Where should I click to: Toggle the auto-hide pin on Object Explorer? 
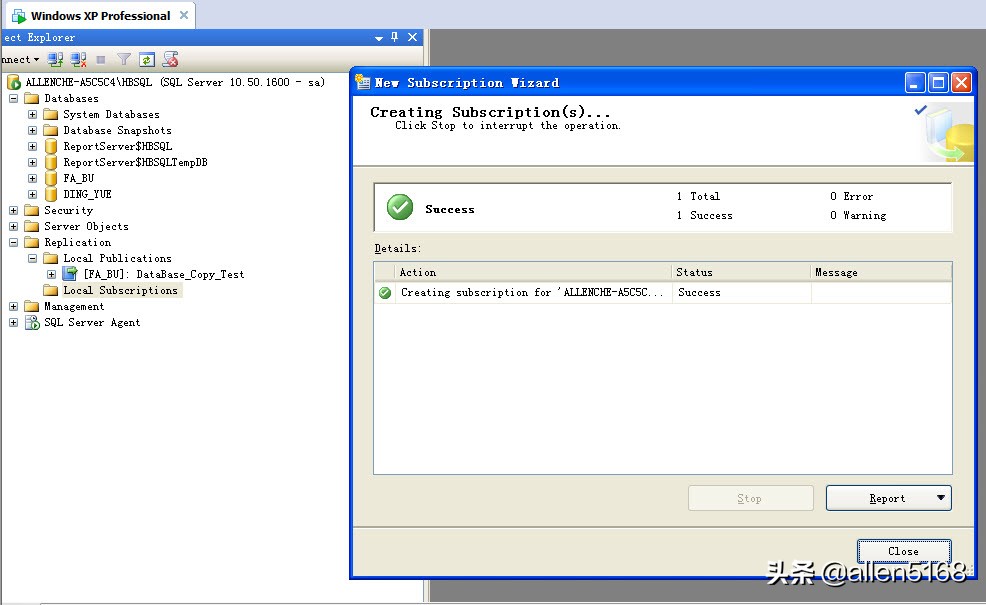pos(397,38)
